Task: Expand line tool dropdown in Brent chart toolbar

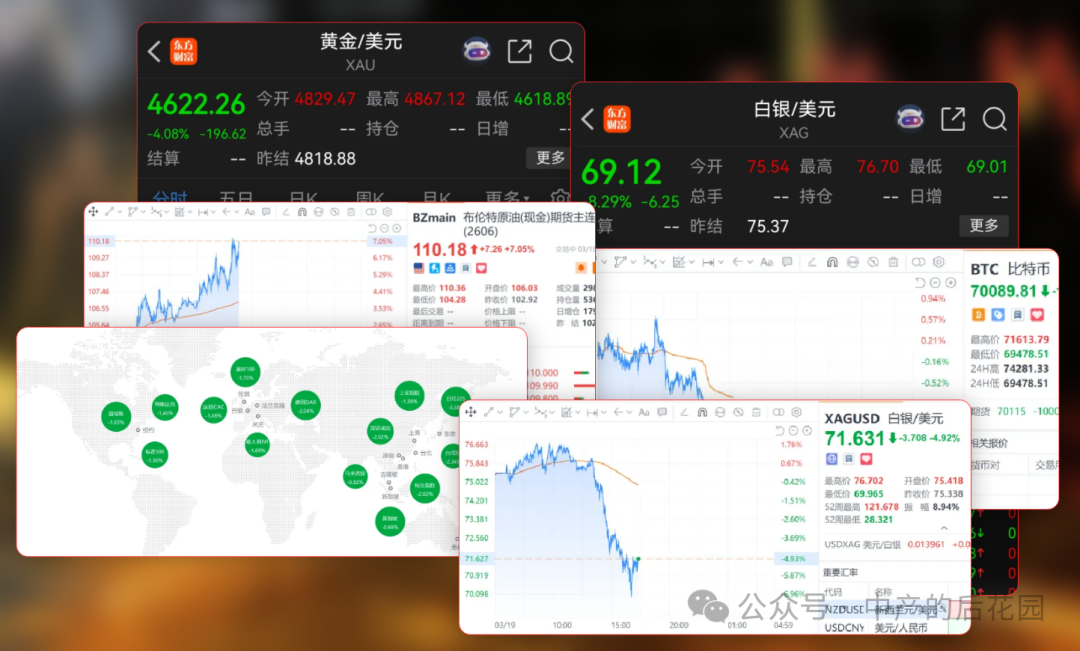Action: click(x=120, y=211)
